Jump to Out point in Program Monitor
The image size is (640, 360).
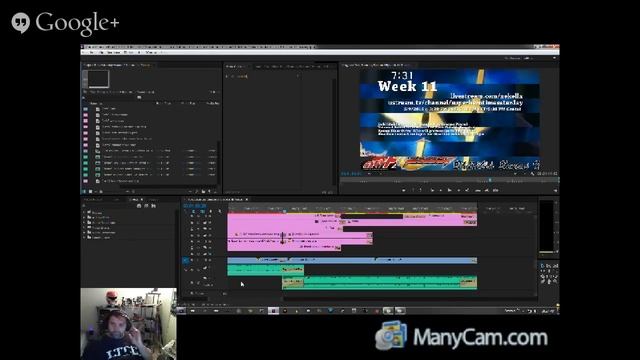click(x=467, y=190)
